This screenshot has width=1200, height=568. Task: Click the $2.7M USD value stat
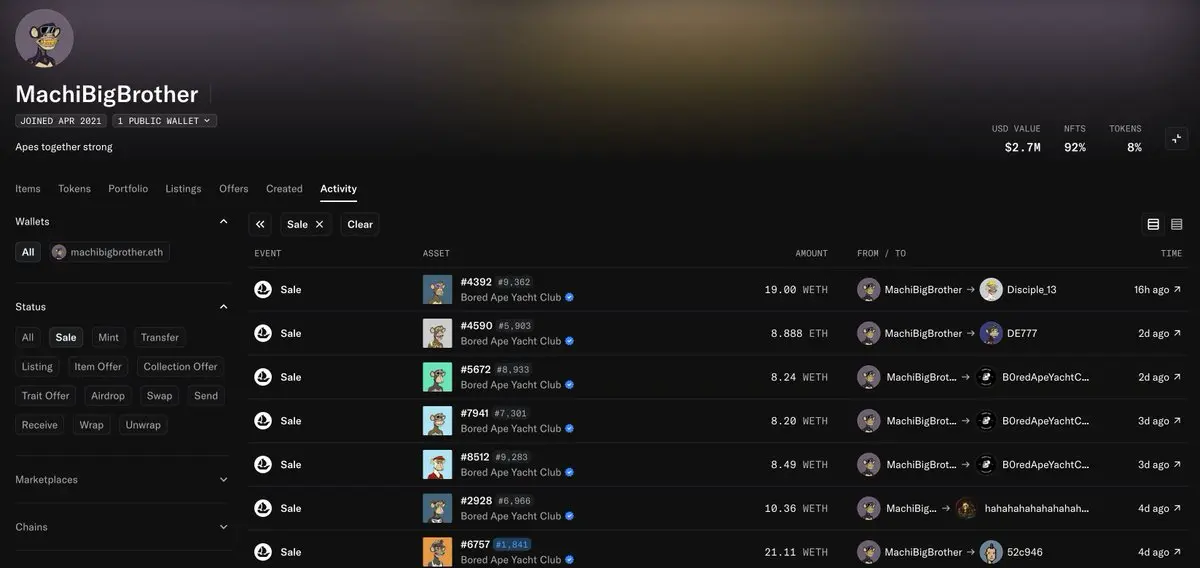pyautogui.click(x=1022, y=147)
